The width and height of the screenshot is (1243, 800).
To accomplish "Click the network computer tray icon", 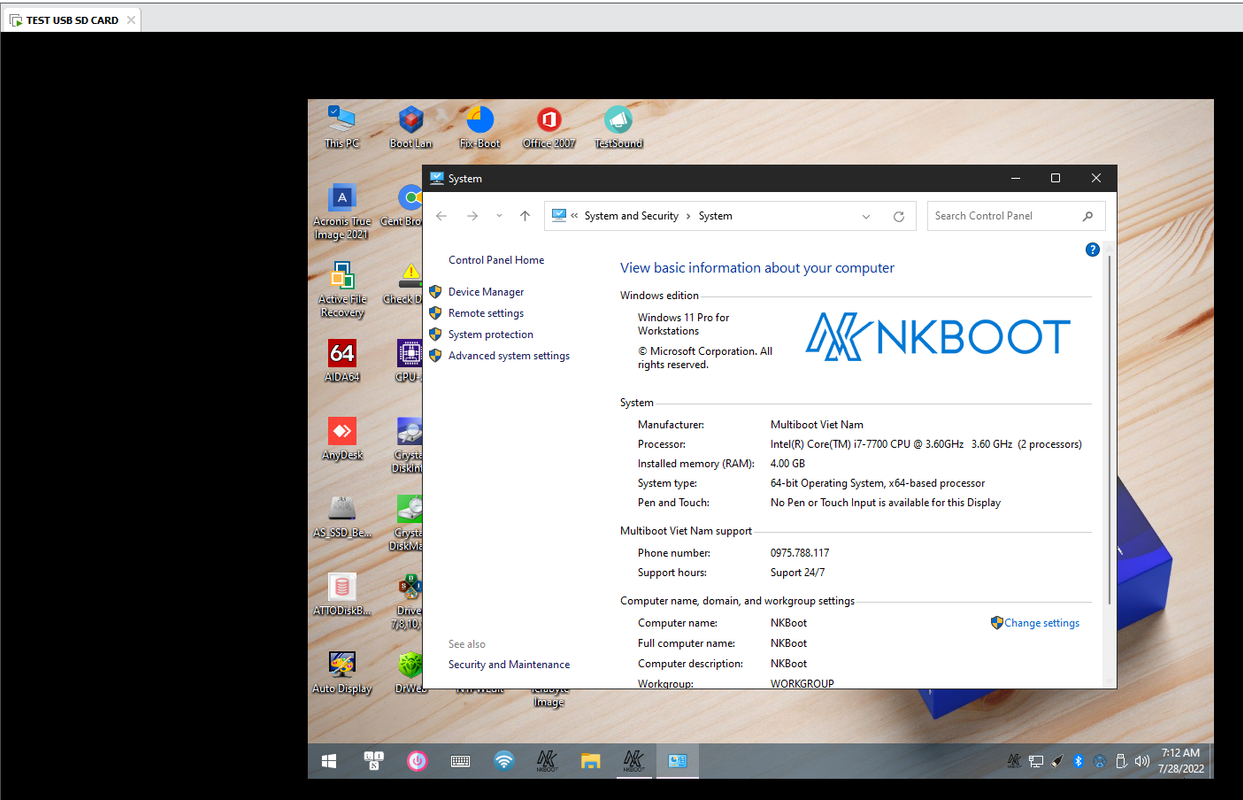I will tap(1037, 761).
